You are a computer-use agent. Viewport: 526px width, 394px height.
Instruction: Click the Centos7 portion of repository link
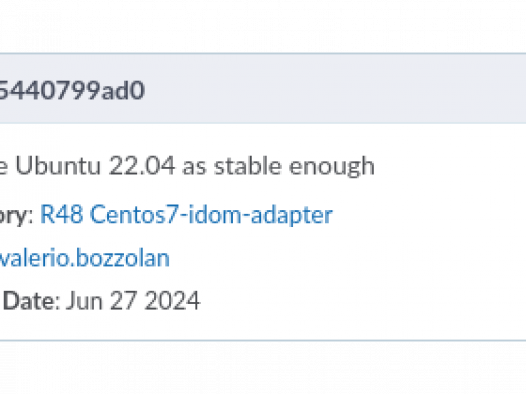(136, 215)
